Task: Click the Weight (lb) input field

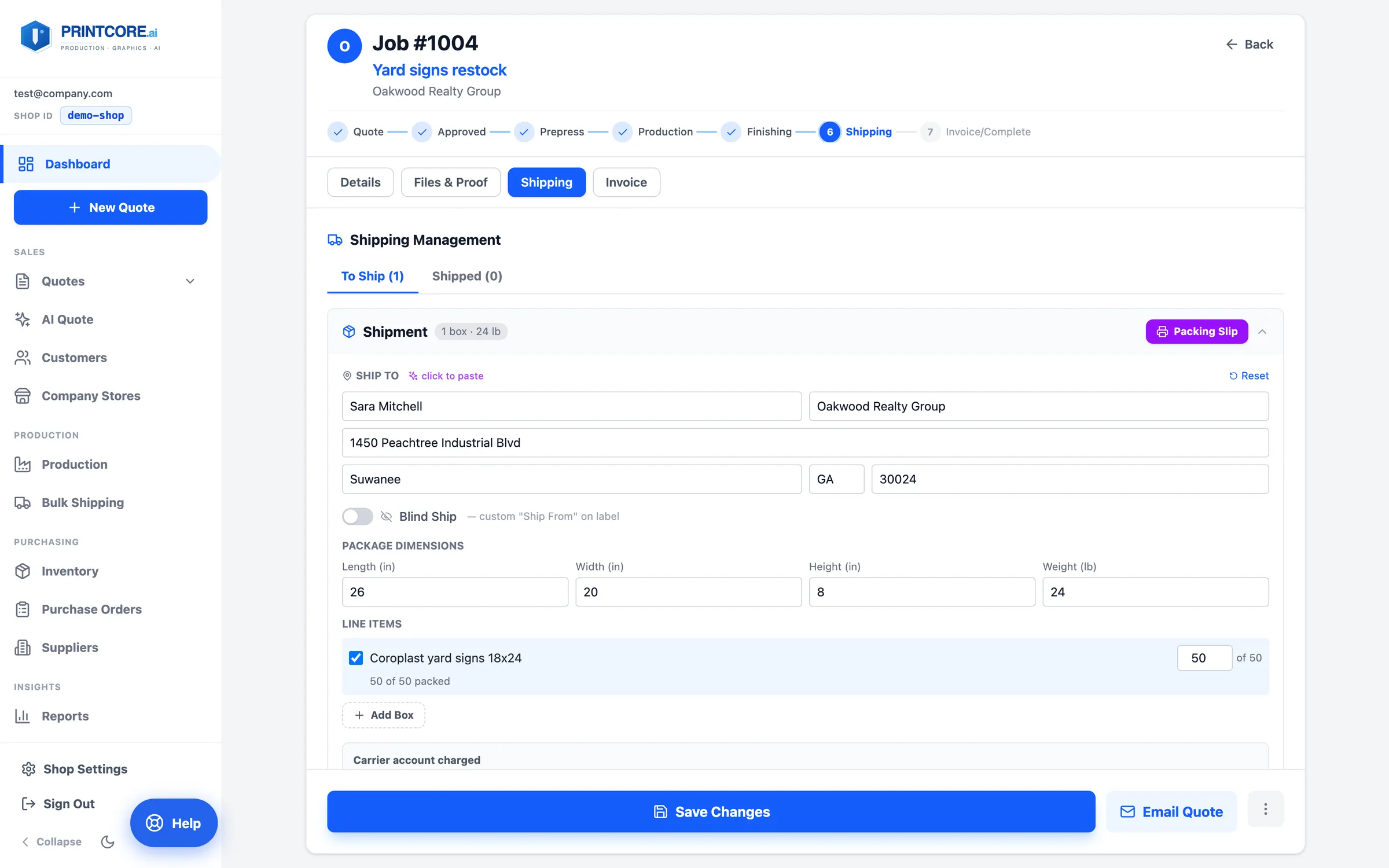Action: [x=1156, y=592]
